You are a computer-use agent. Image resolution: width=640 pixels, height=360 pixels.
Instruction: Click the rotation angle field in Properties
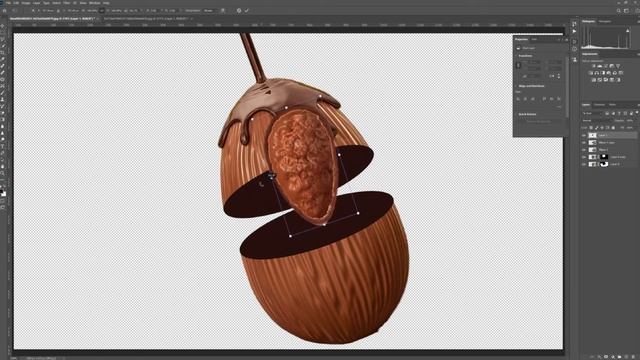click(x=534, y=76)
